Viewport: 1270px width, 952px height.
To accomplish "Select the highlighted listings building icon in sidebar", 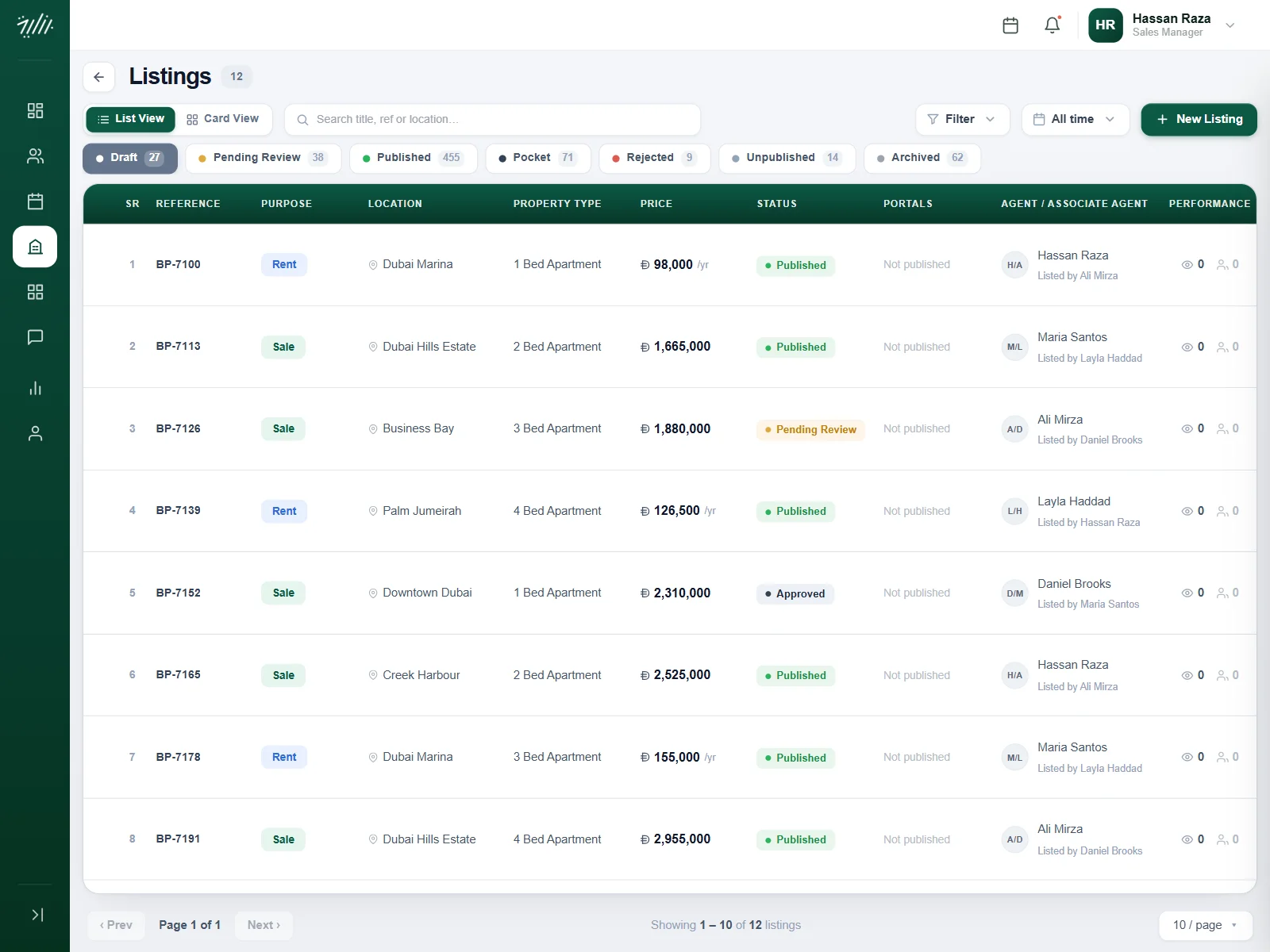I will [35, 247].
